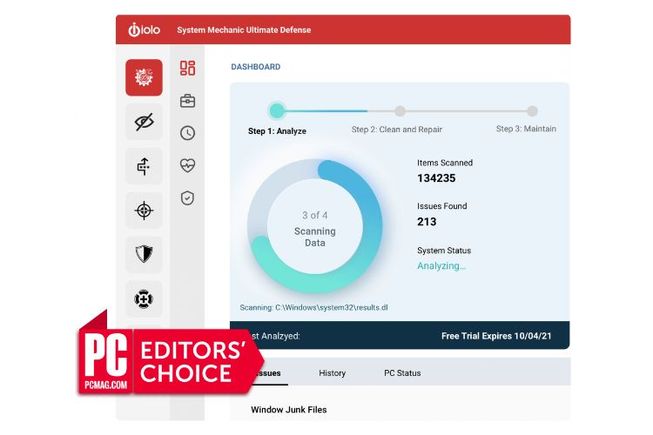Click the Step 3: Maintain label
The height and width of the screenshot is (435, 653).
tap(526, 129)
